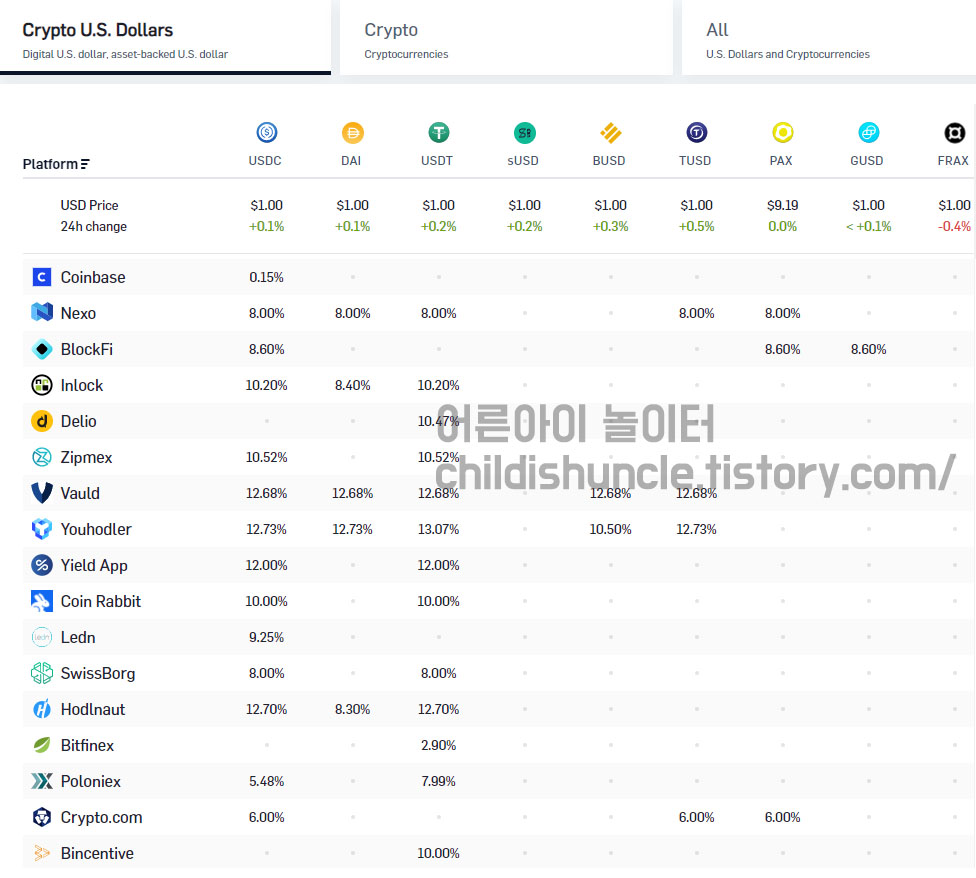Click the Coin Rabbit logo icon
The image size is (976, 878).
coord(42,601)
